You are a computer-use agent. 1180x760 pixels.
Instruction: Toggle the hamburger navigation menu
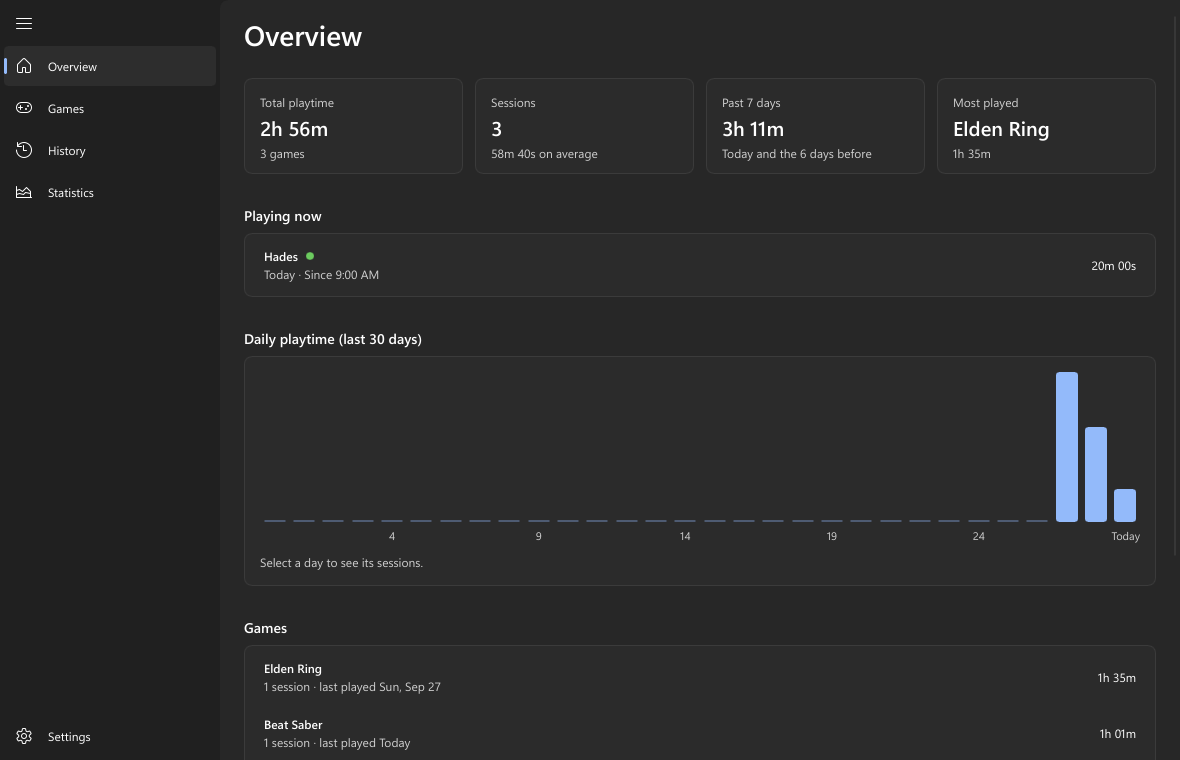click(24, 23)
